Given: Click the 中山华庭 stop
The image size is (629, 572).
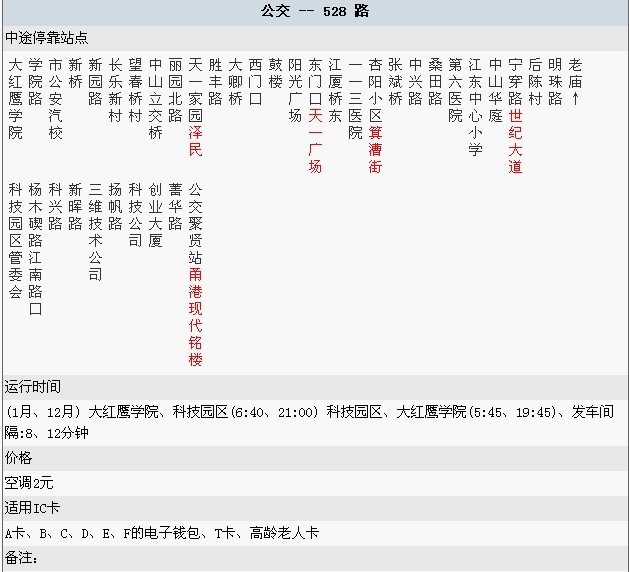Looking at the screenshot, I should coord(496,90).
